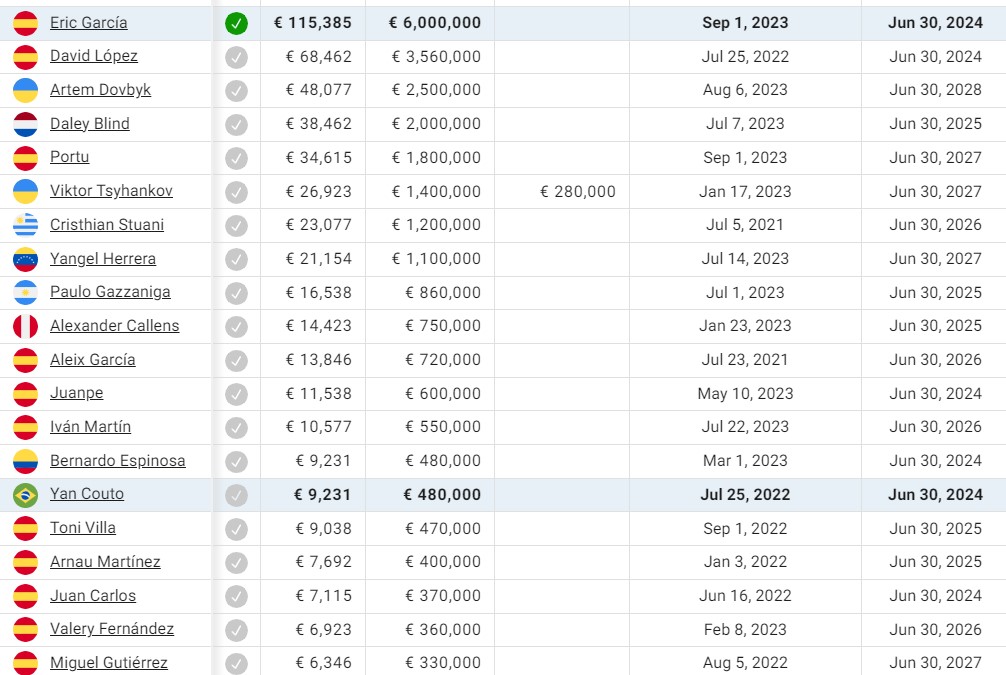Image resolution: width=1006 pixels, height=675 pixels.
Task: Click the Ukraine flag next to Artem Dovbyk
Action: [x=25, y=90]
